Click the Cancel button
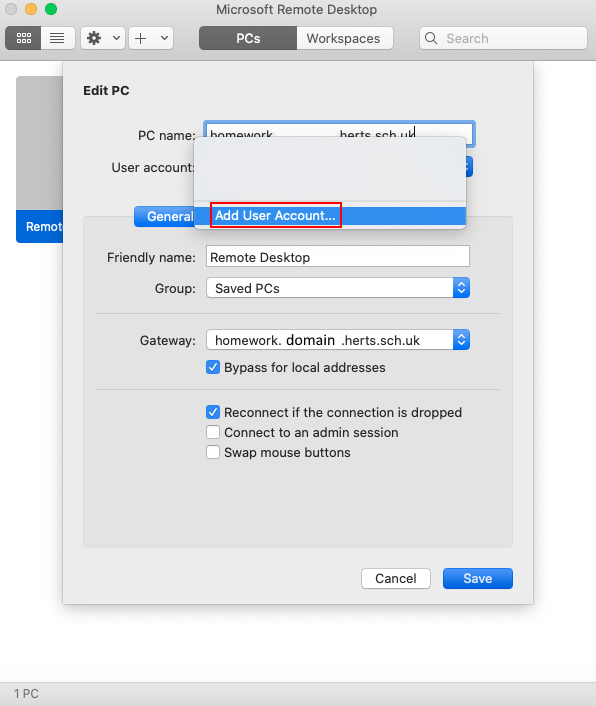596x706 pixels. 396,579
